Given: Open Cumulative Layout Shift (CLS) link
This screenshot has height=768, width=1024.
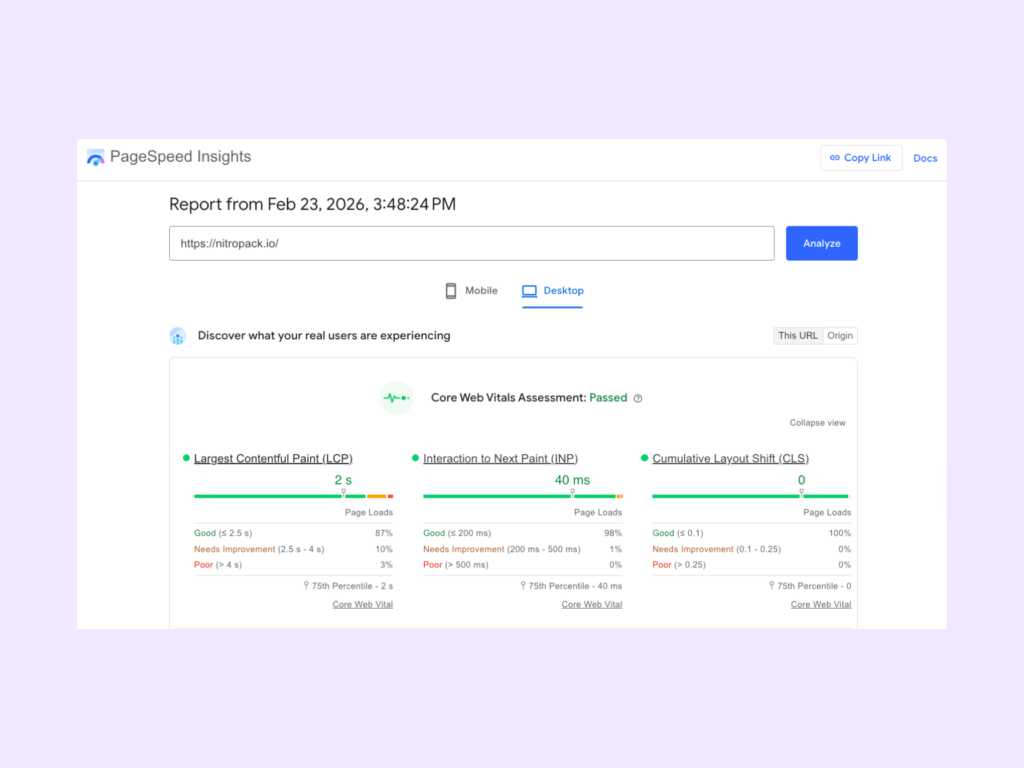Looking at the screenshot, I should (x=730, y=458).
